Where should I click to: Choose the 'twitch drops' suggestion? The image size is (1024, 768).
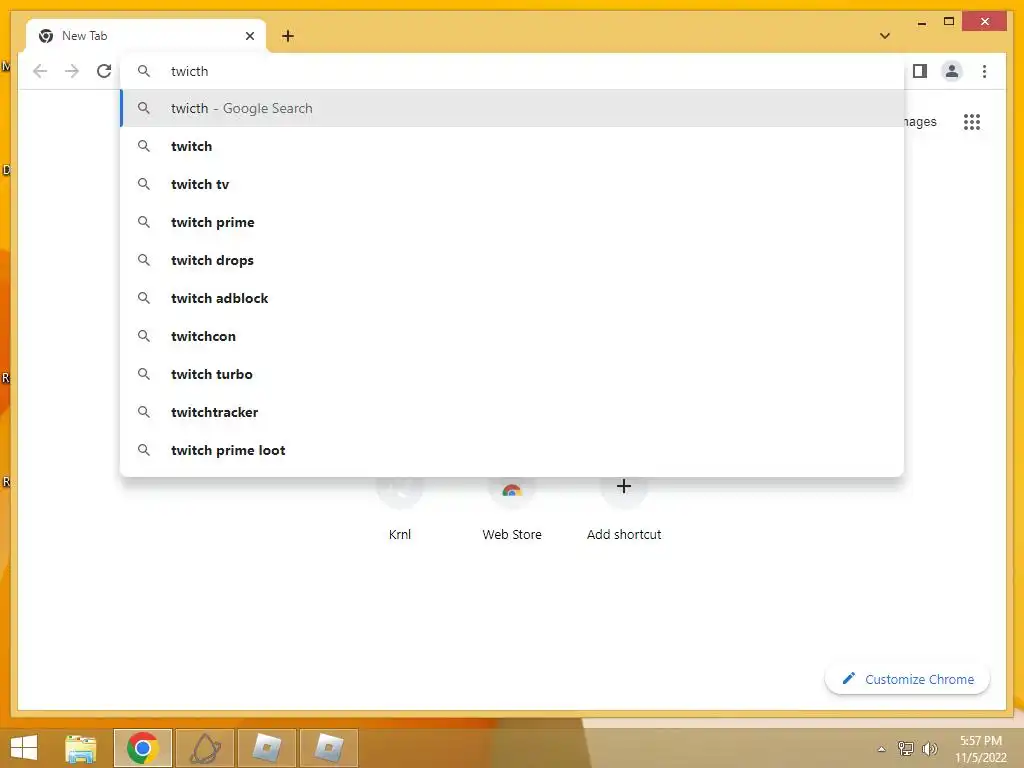513,260
